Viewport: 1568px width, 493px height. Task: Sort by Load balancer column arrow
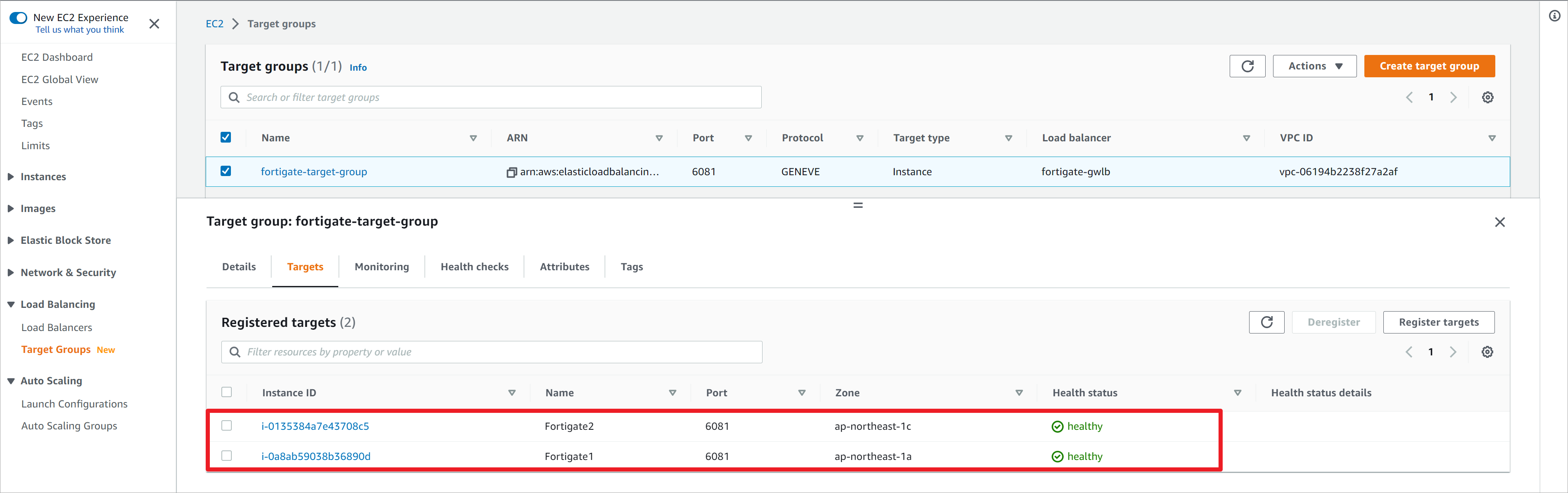coord(1247,138)
